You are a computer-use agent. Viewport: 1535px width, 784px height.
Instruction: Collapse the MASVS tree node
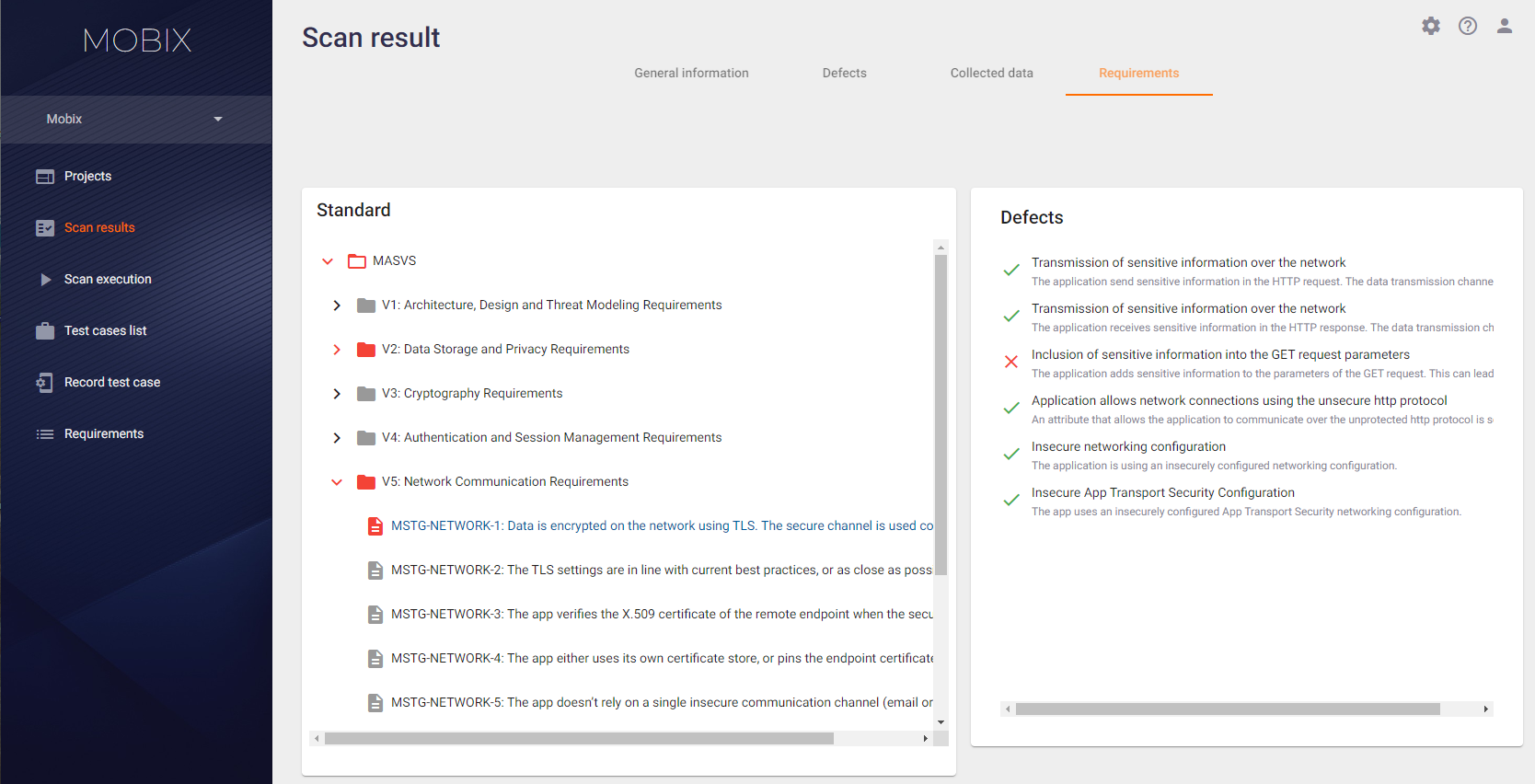(x=328, y=261)
